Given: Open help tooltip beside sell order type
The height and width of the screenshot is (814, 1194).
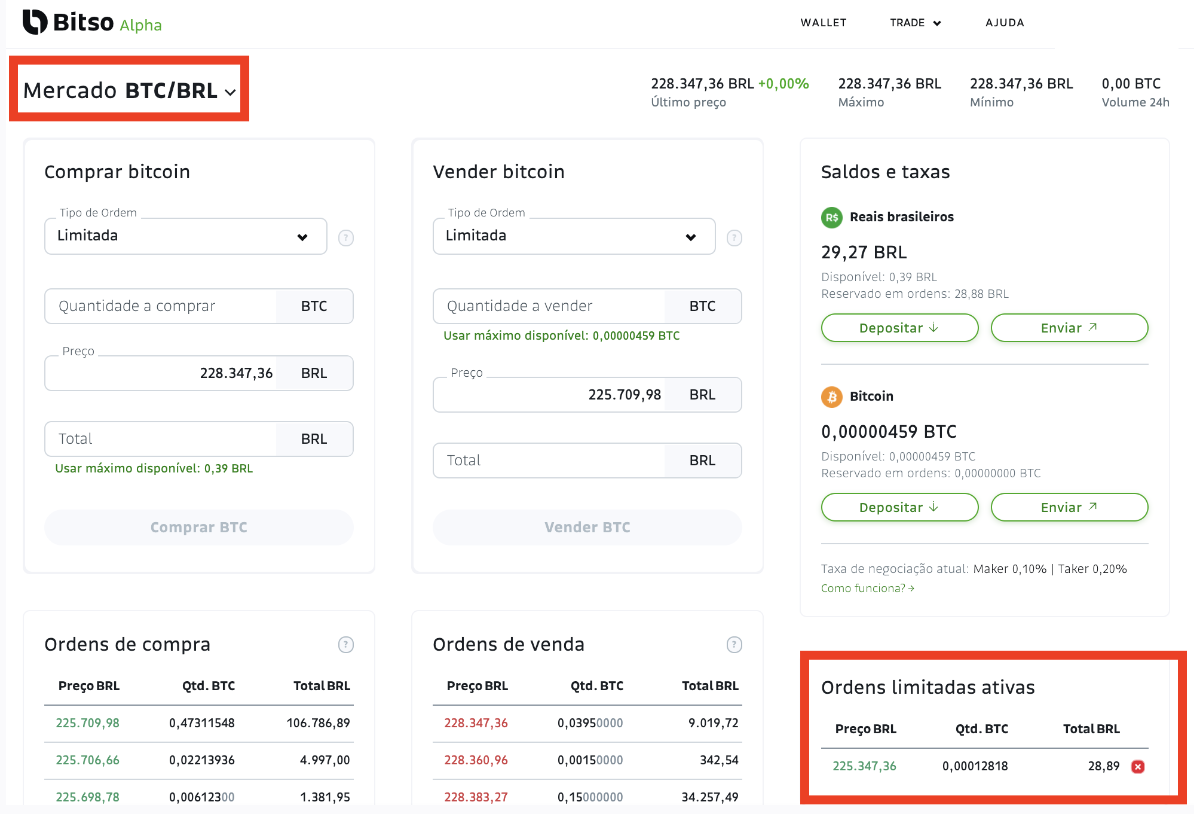Looking at the screenshot, I should [x=734, y=238].
